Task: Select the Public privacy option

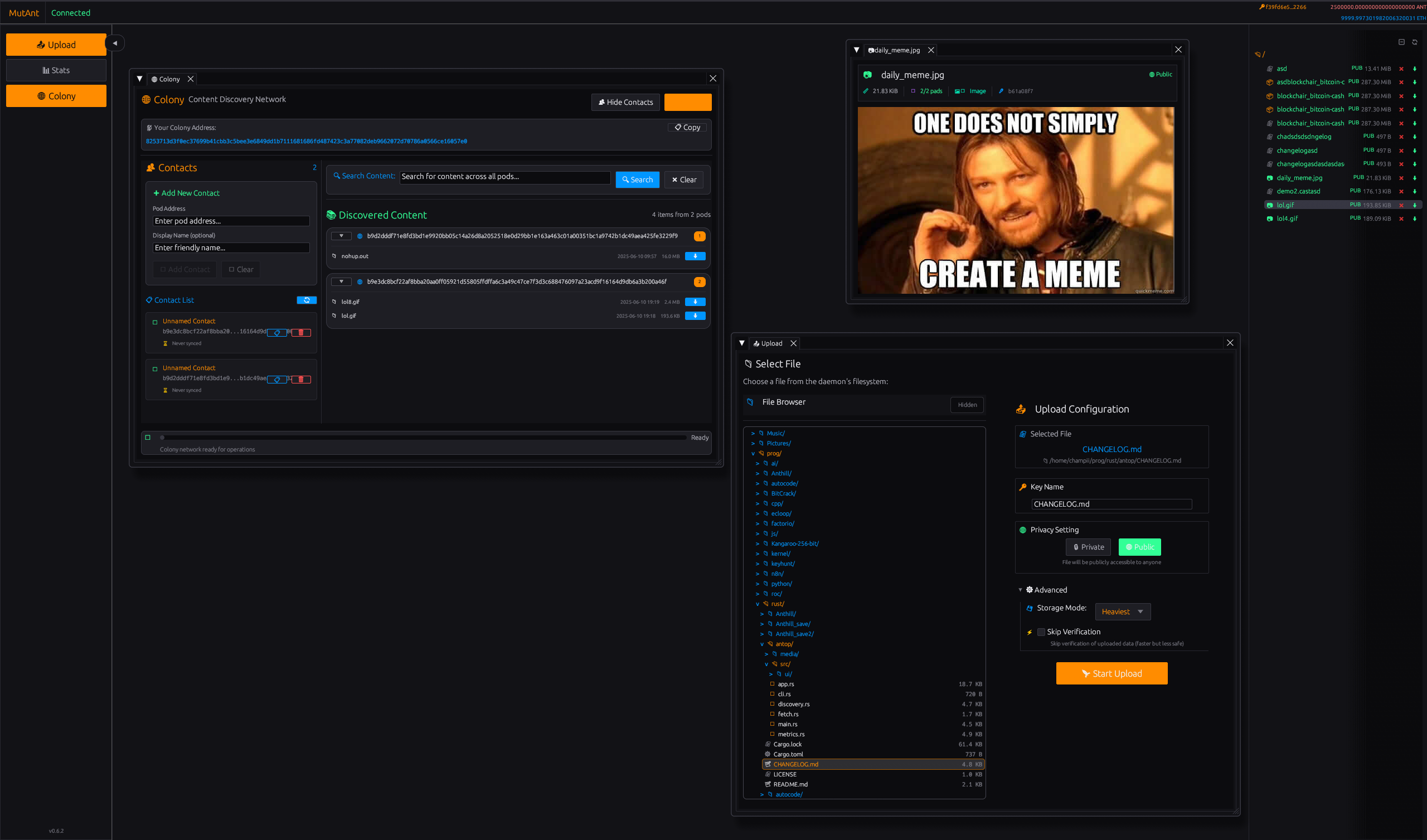Action: (x=1139, y=547)
